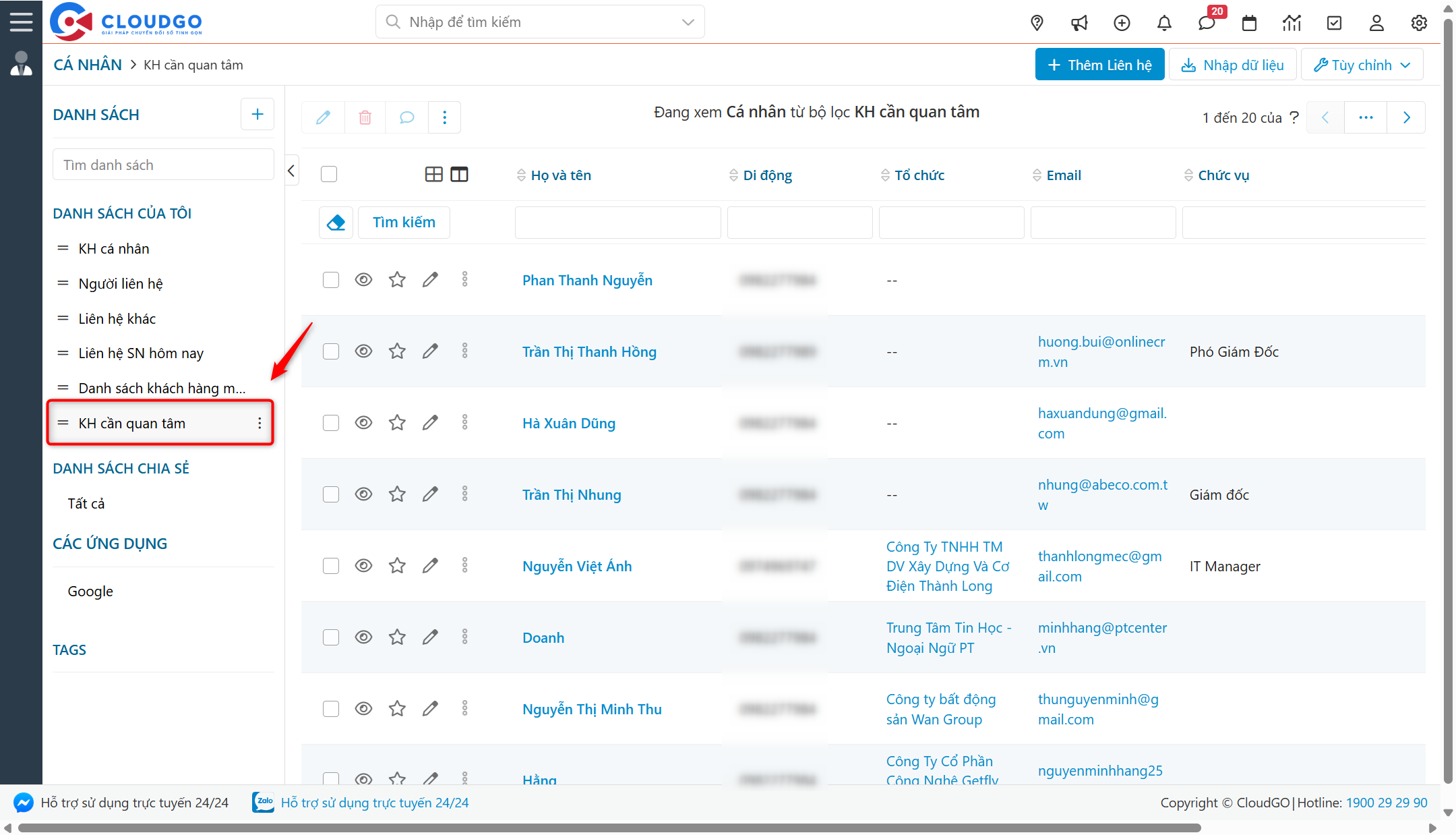Click the Thêm Liên hệ button
This screenshot has height=835, width=1456.
(1099, 65)
